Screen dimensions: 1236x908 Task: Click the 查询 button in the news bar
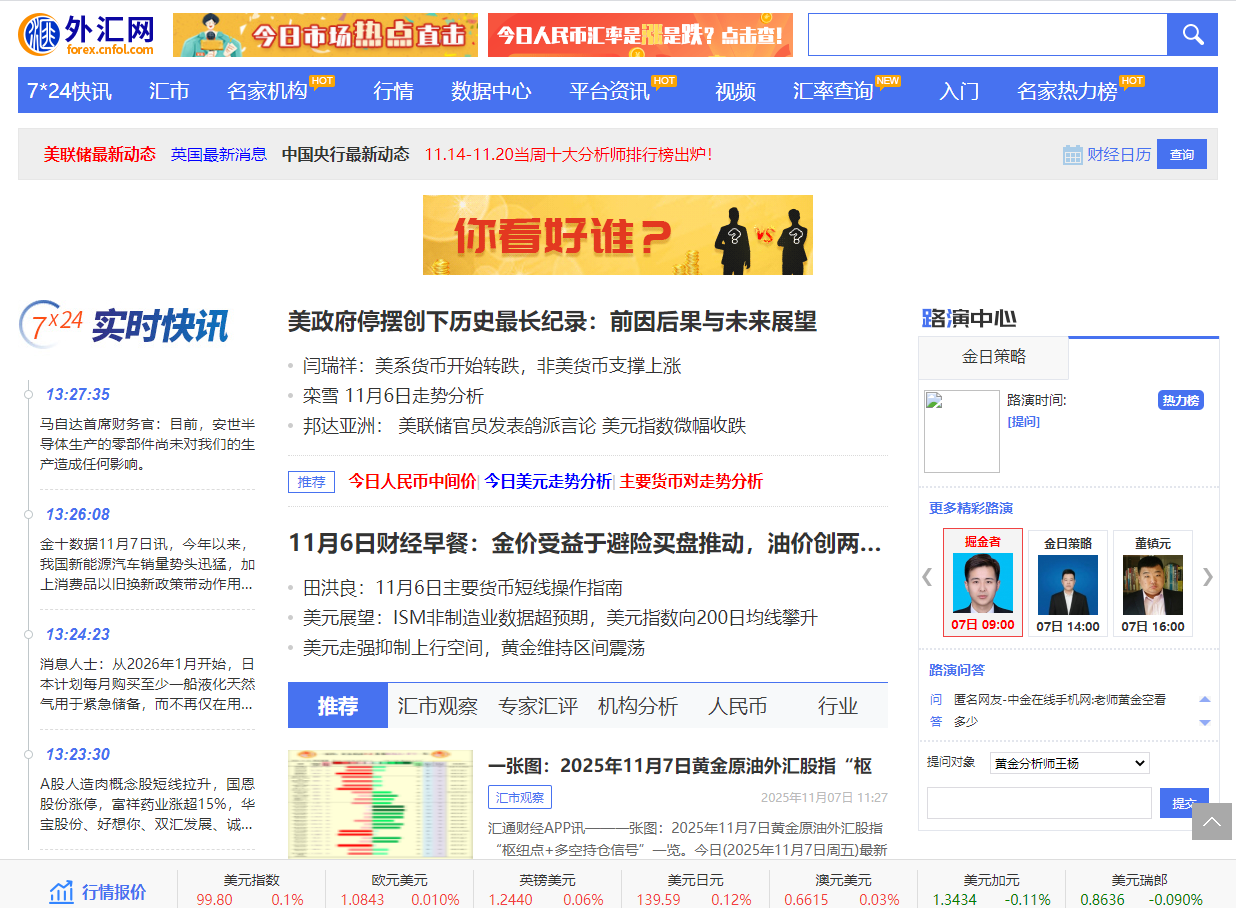[x=1181, y=154]
